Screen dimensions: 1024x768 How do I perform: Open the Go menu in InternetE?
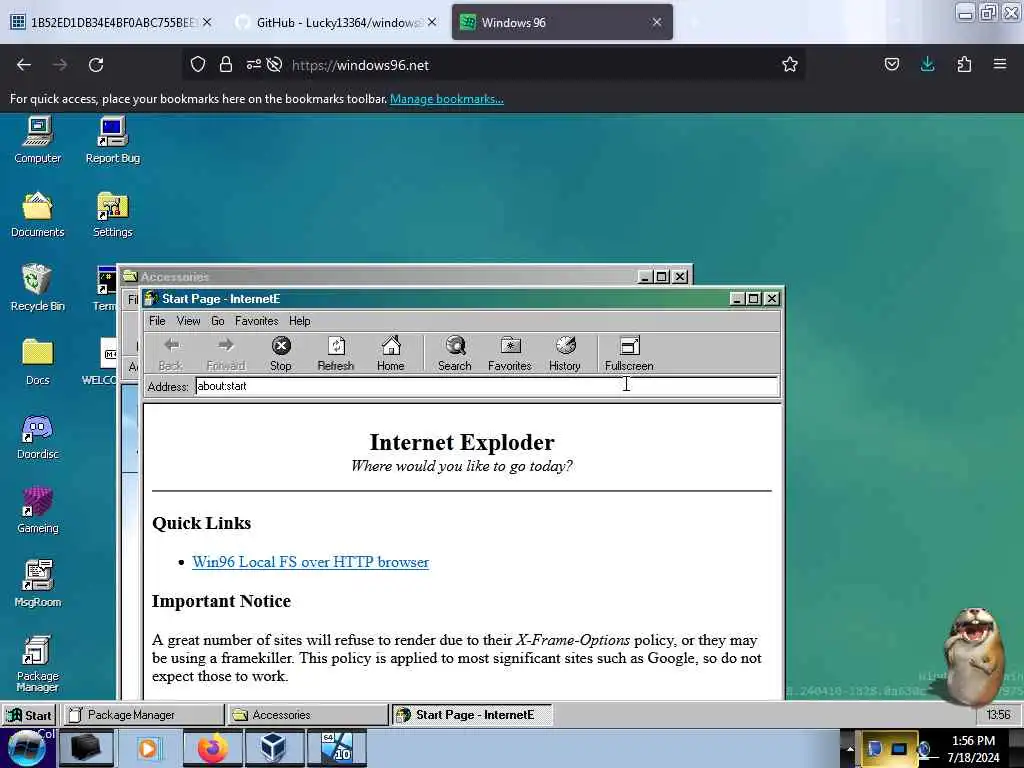217,321
